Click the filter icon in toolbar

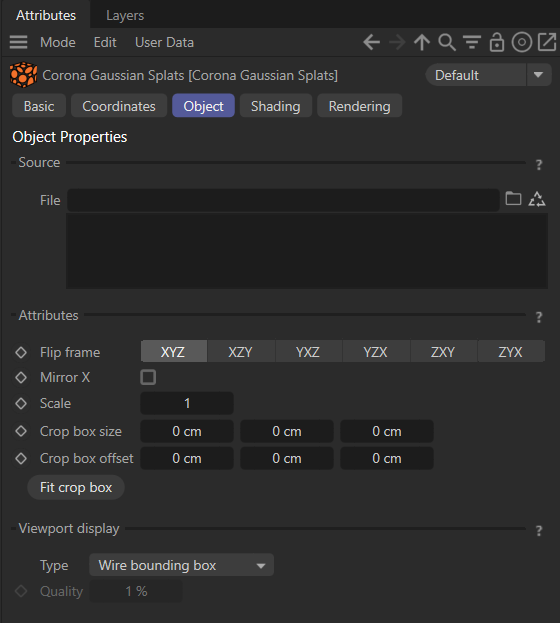pyautogui.click(x=472, y=42)
